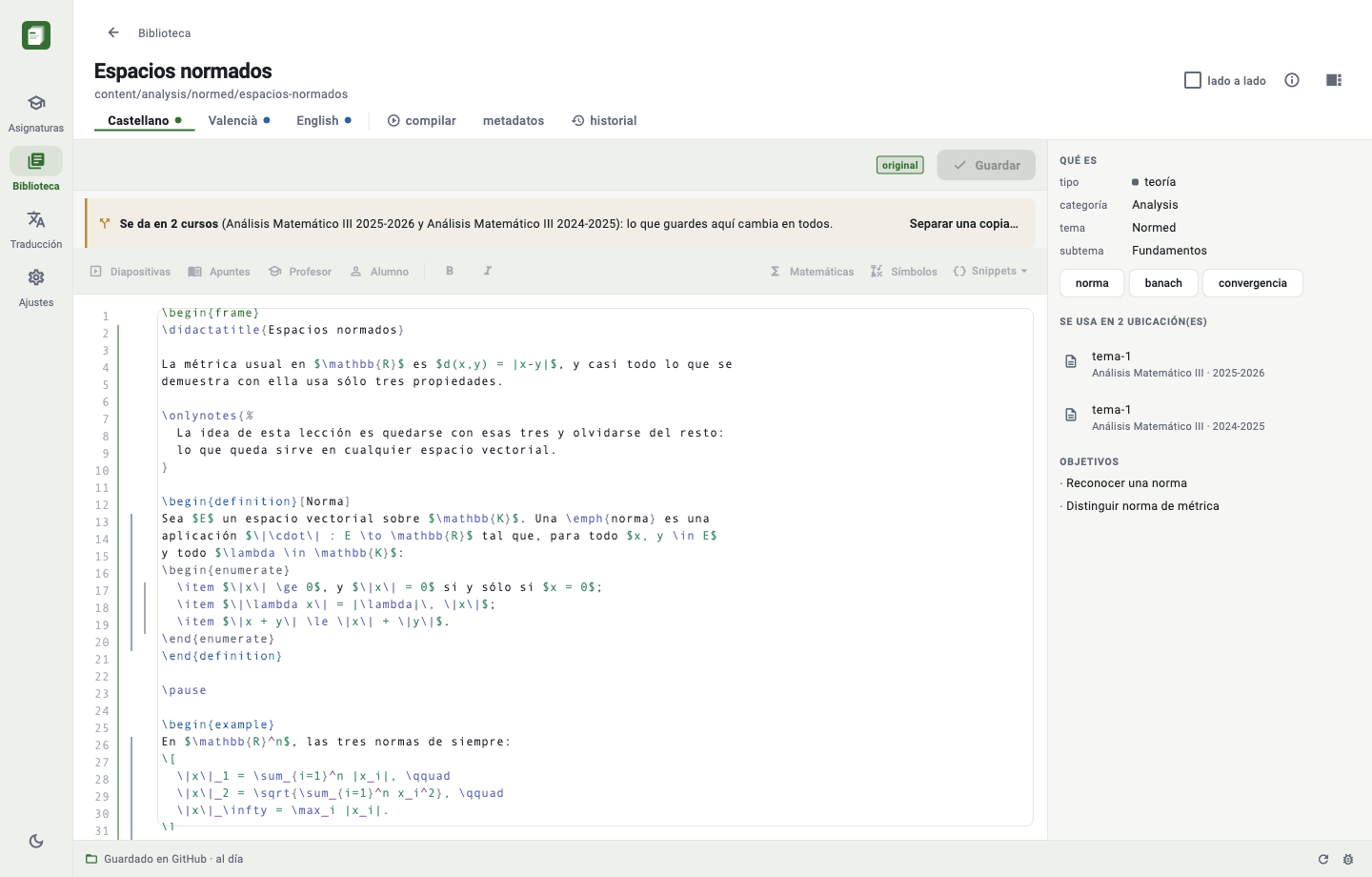Open the metadatos tab
The height and width of the screenshot is (877, 1372).
point(514,120)
